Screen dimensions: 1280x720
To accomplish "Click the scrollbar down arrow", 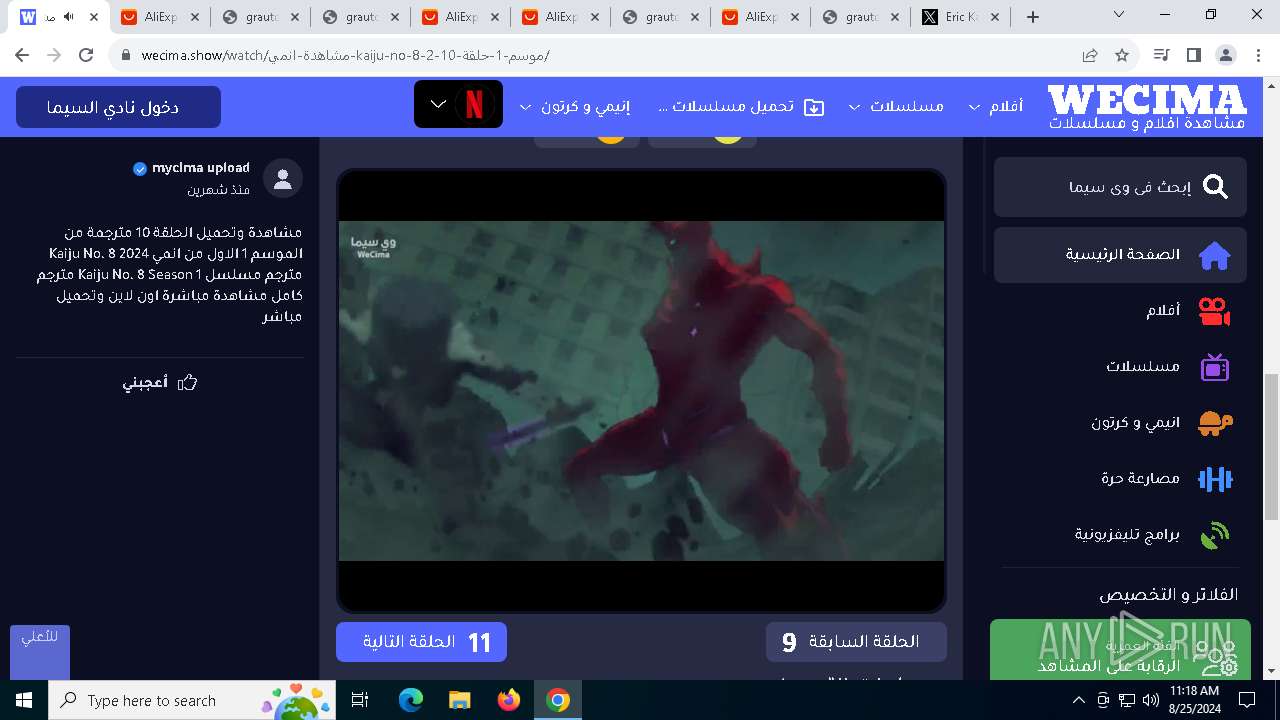I will pyautogui.click(x=1271, y=672).
